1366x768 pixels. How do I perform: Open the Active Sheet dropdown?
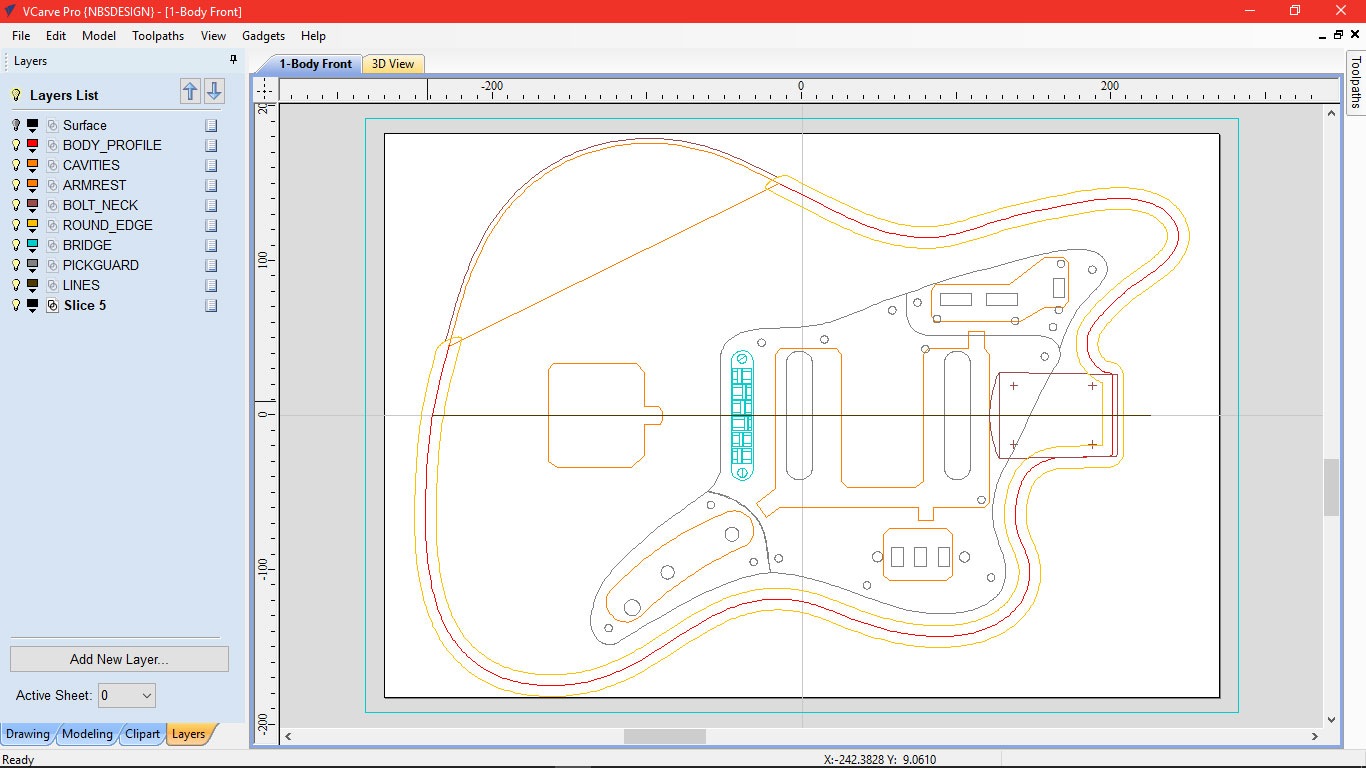pos(127,695)
